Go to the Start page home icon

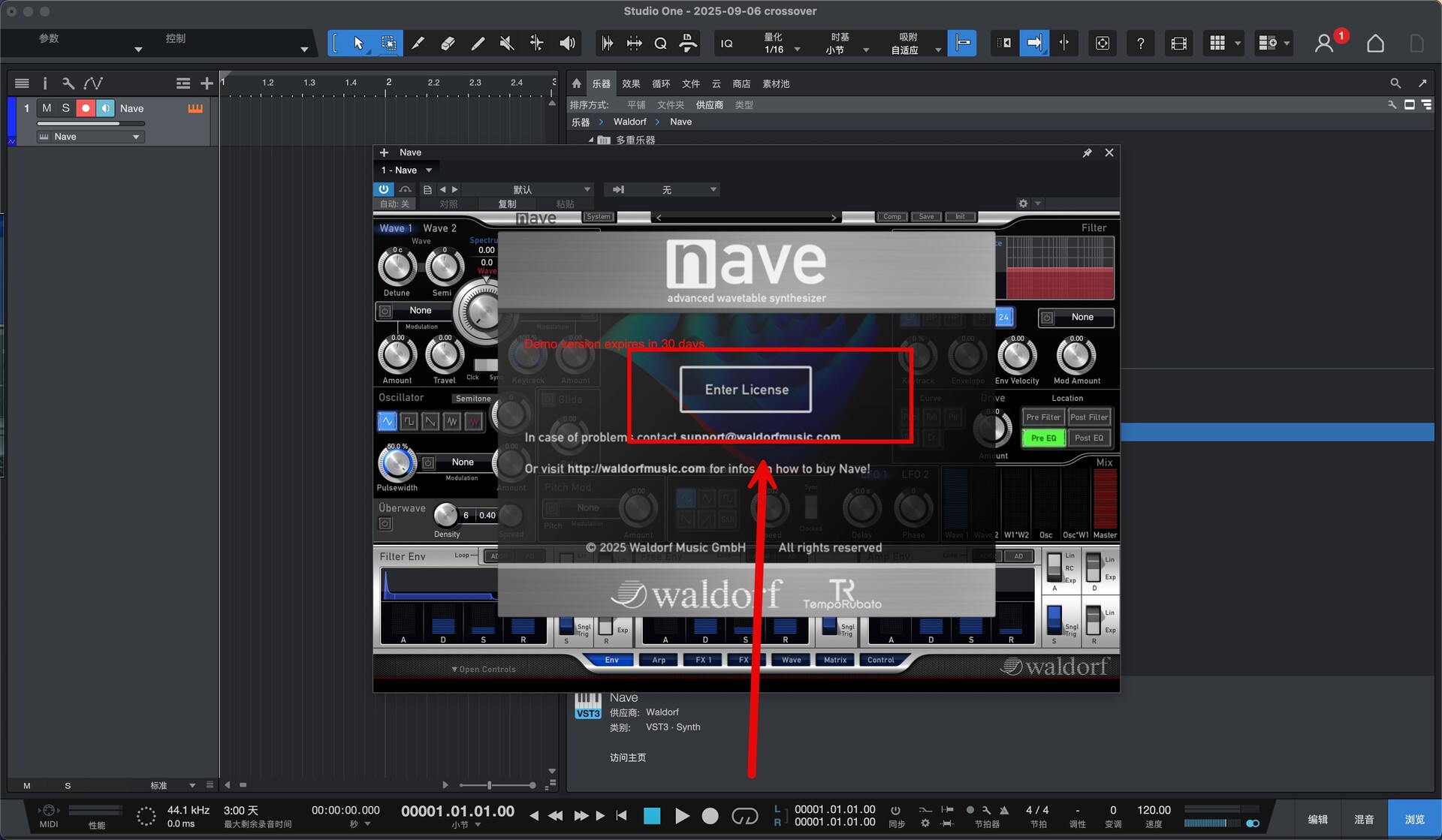point(1375,44)
